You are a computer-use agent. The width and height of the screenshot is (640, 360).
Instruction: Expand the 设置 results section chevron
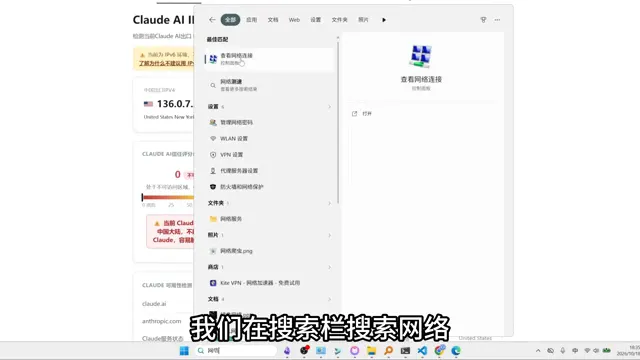[329, 107]
